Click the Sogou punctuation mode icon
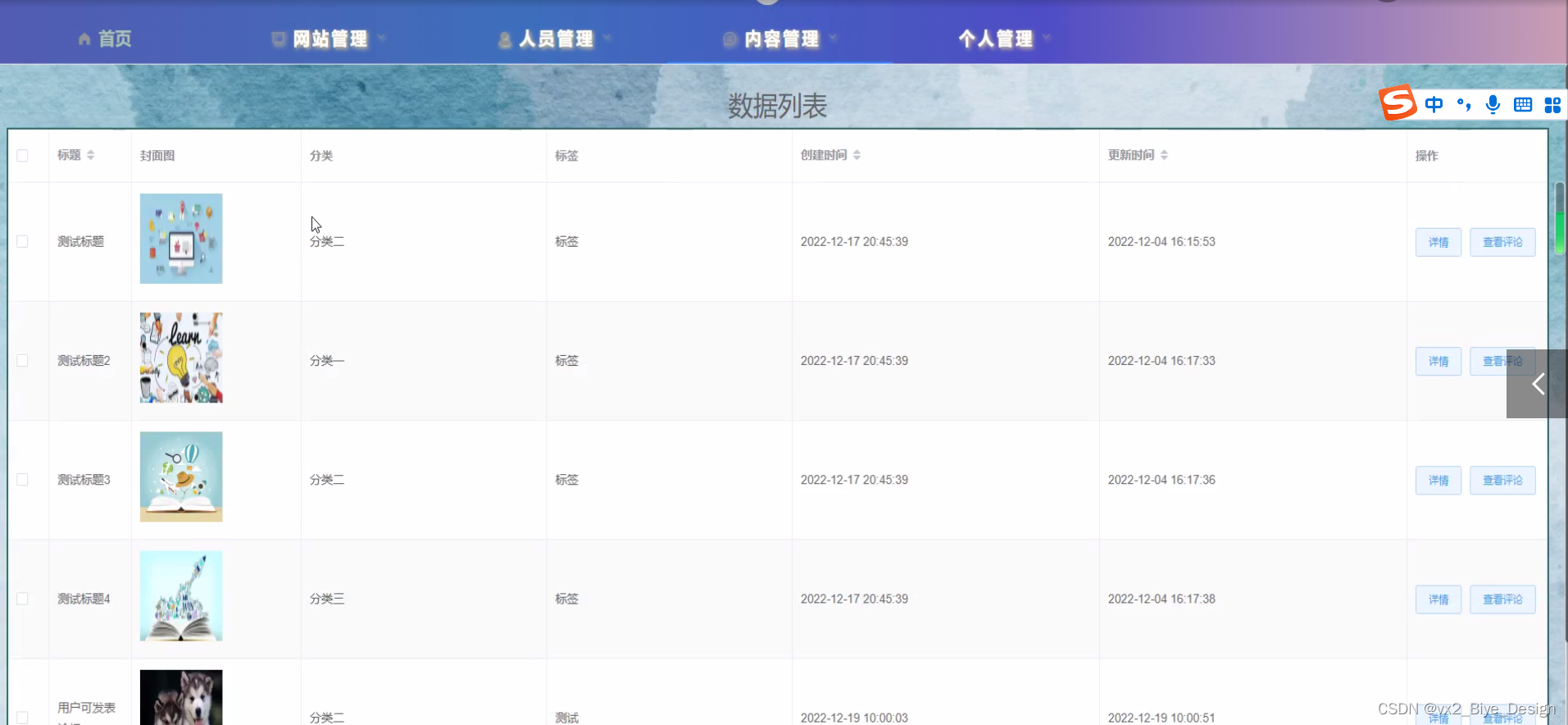The image size is (1568, 725). [1464, 104]
